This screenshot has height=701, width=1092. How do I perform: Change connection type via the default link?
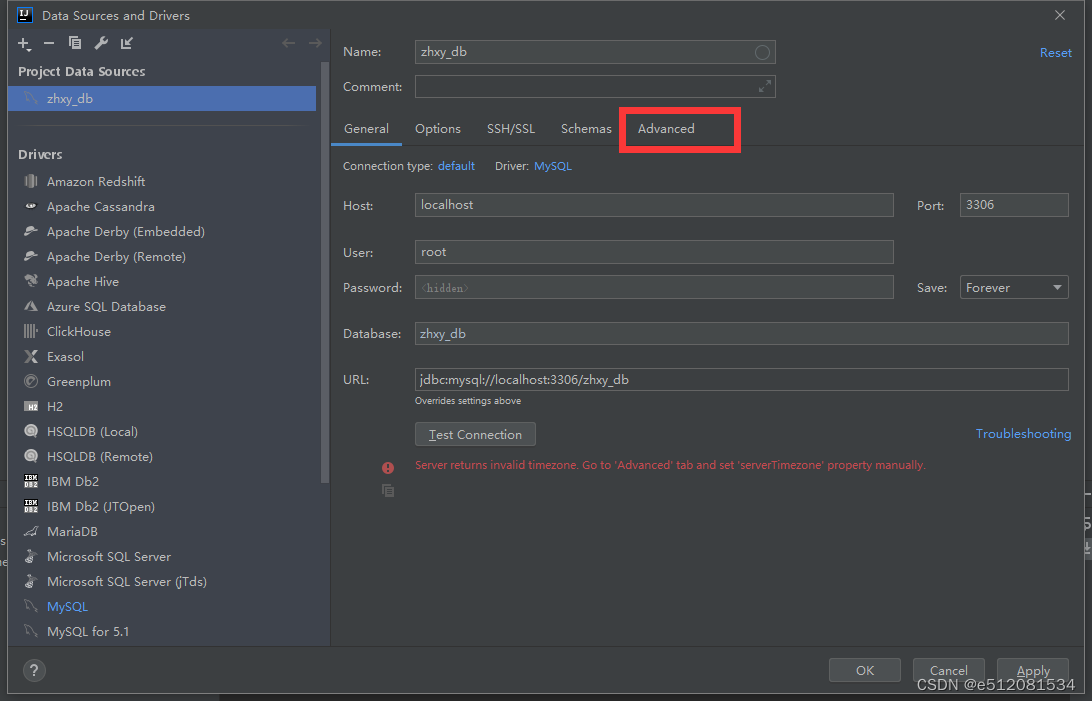point(456,165)
